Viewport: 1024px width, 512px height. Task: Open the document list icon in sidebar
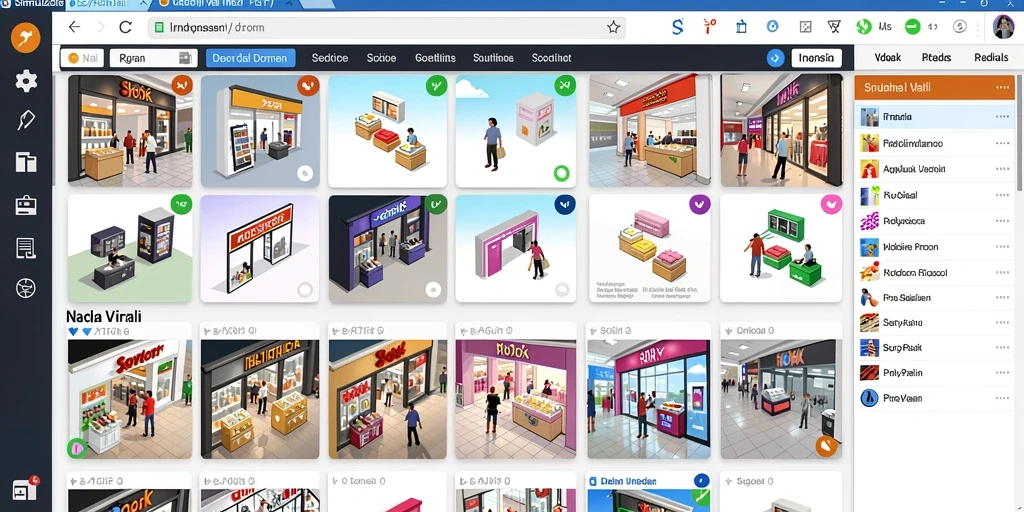click(26, 248)
